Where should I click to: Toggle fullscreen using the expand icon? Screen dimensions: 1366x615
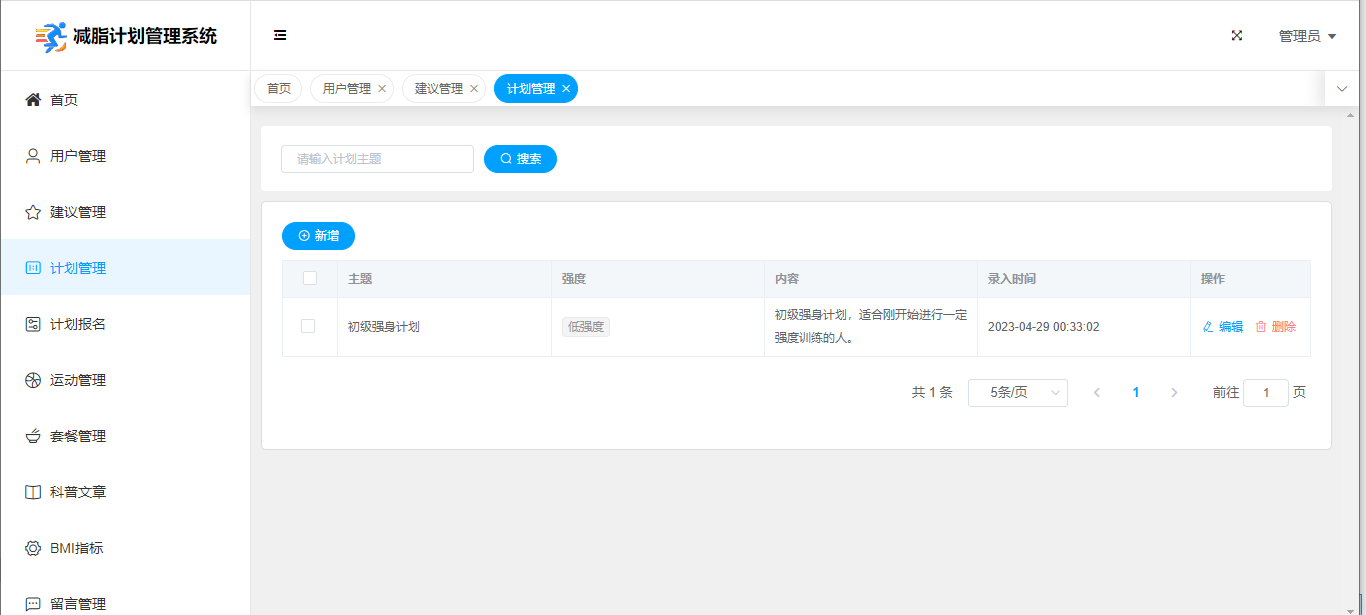pos(1237,35)
